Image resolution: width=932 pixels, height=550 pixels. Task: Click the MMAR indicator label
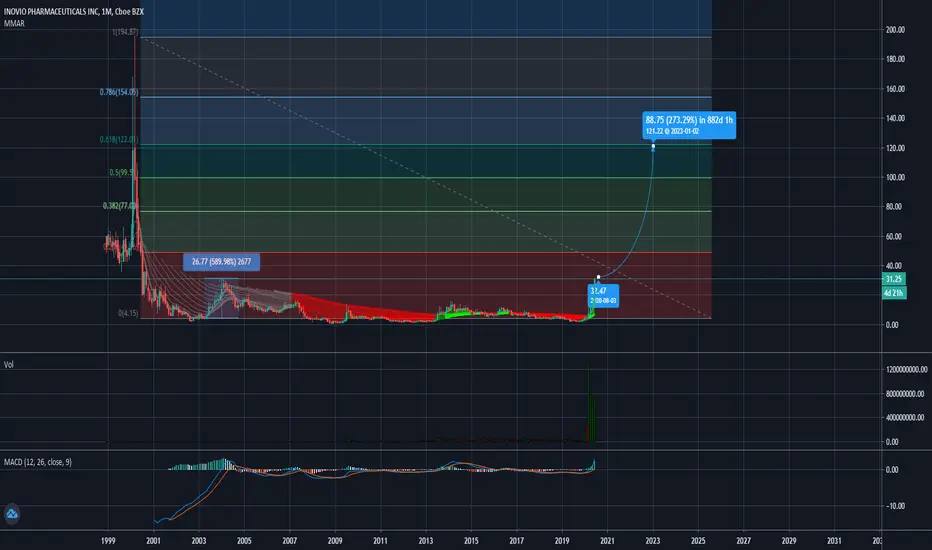click(14, 24)
